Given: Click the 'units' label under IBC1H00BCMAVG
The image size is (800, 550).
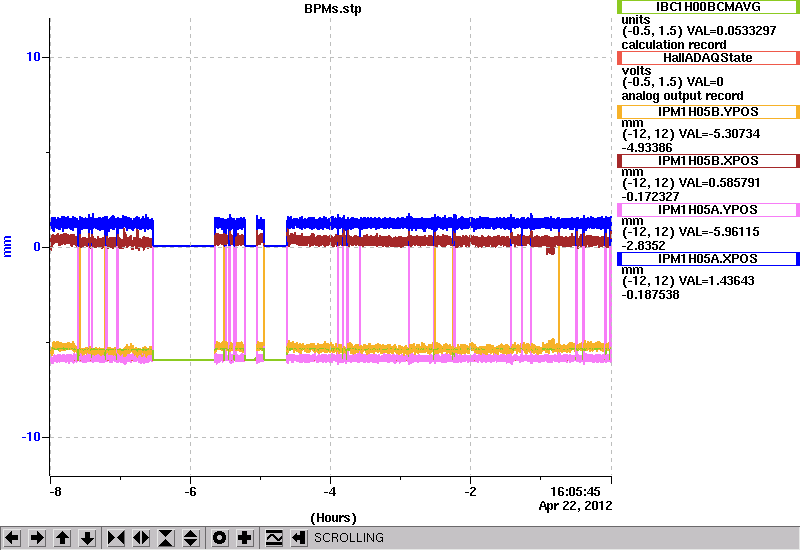Looking at the screenshot, I should pos(636,20).
